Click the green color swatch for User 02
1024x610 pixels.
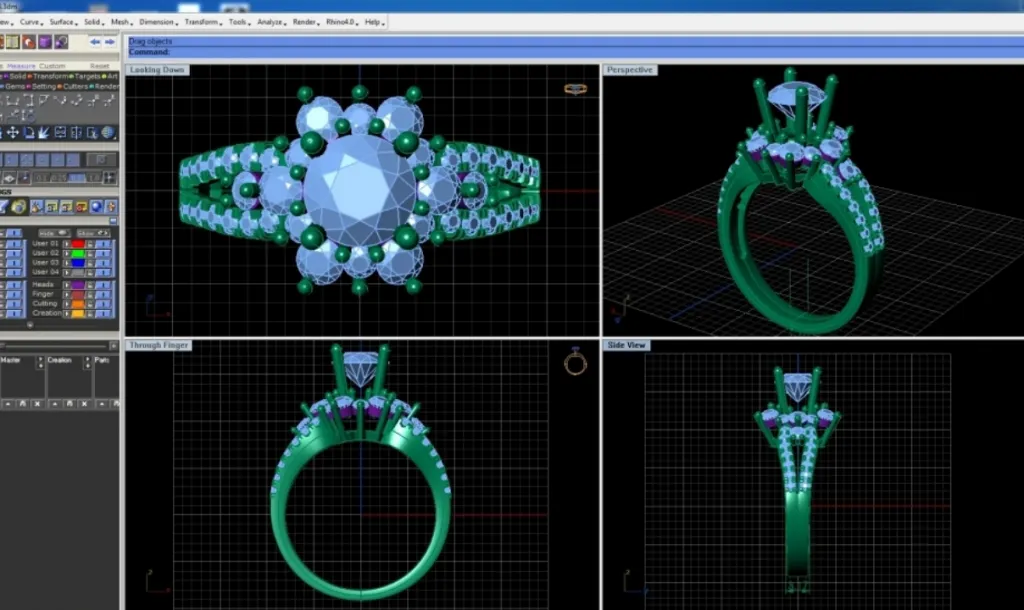pos(77,253)
